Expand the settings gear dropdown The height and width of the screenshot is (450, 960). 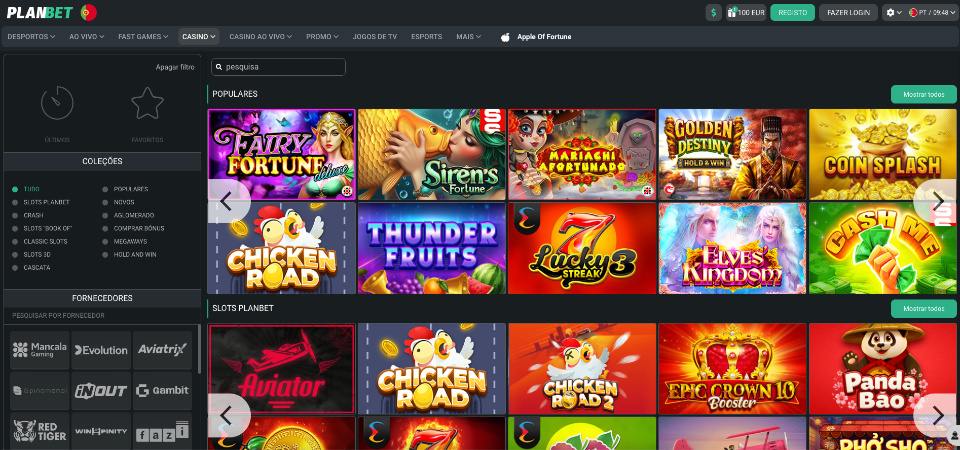(x=893, y=12)
